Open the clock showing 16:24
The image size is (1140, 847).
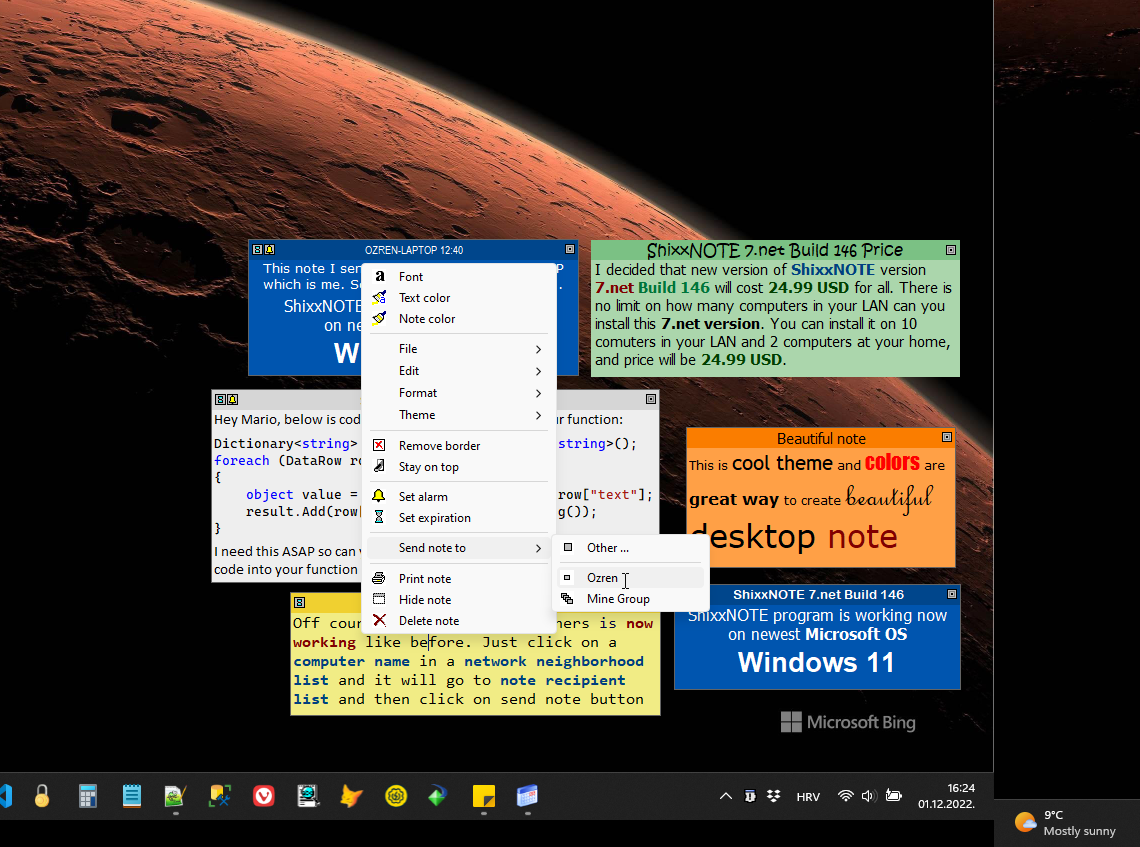pyautogui.click(x=946, y=796)
